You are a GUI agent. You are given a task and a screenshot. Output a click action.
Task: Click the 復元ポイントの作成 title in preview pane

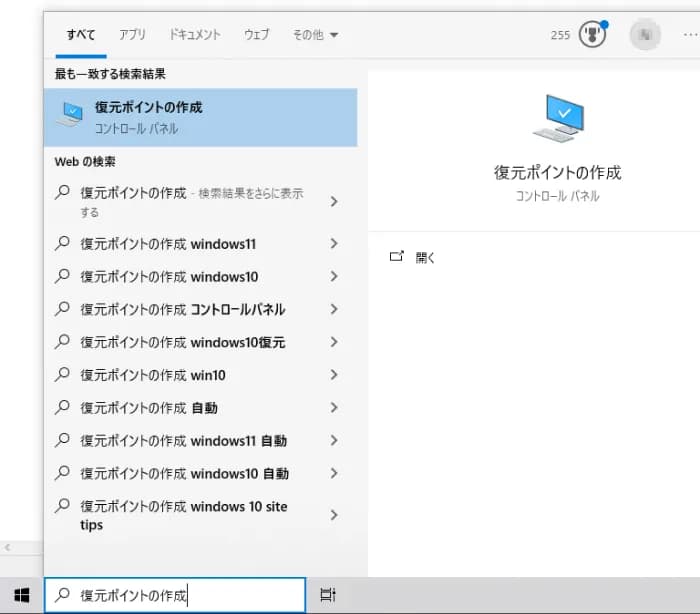(x=558, y=172)
